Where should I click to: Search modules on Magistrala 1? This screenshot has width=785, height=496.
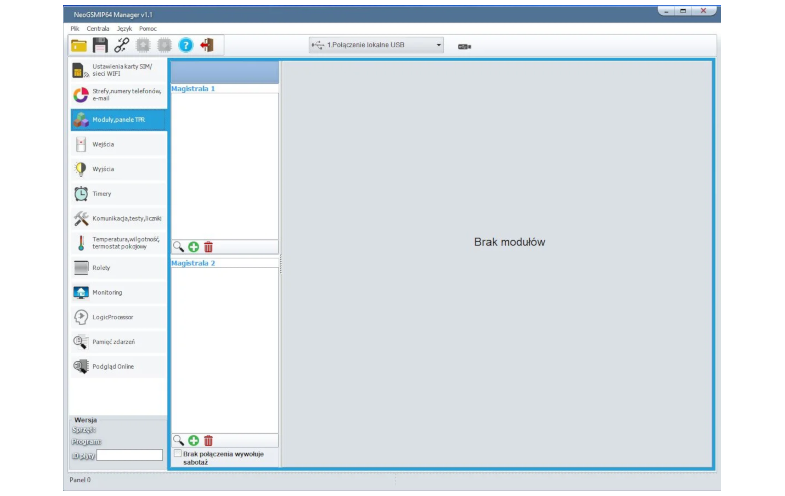178,247
